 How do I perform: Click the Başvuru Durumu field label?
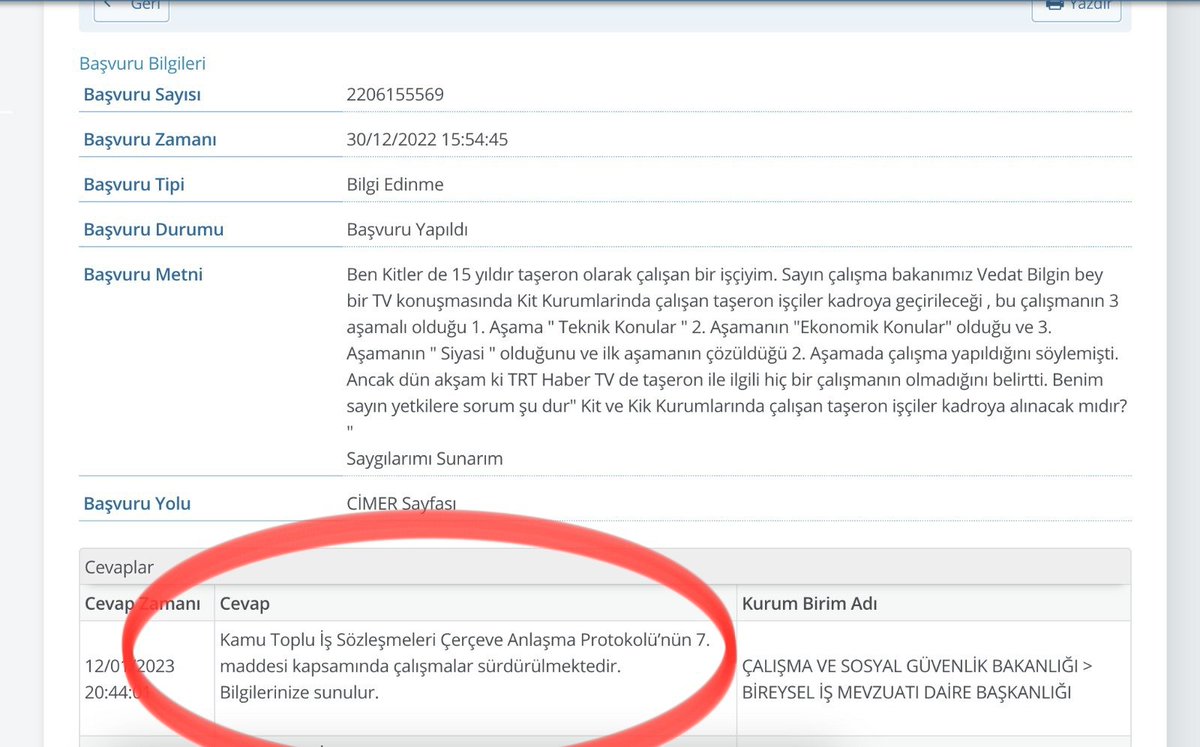pyautogui.click(x=152, y=228)
